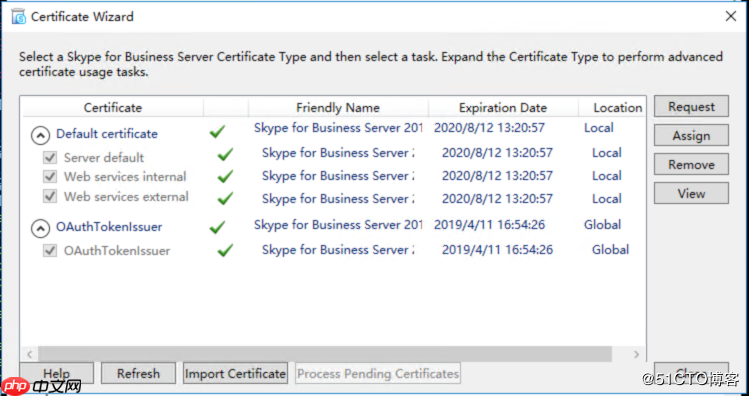
Task: Select the Default certificate tree item
Action: (107, 134)
